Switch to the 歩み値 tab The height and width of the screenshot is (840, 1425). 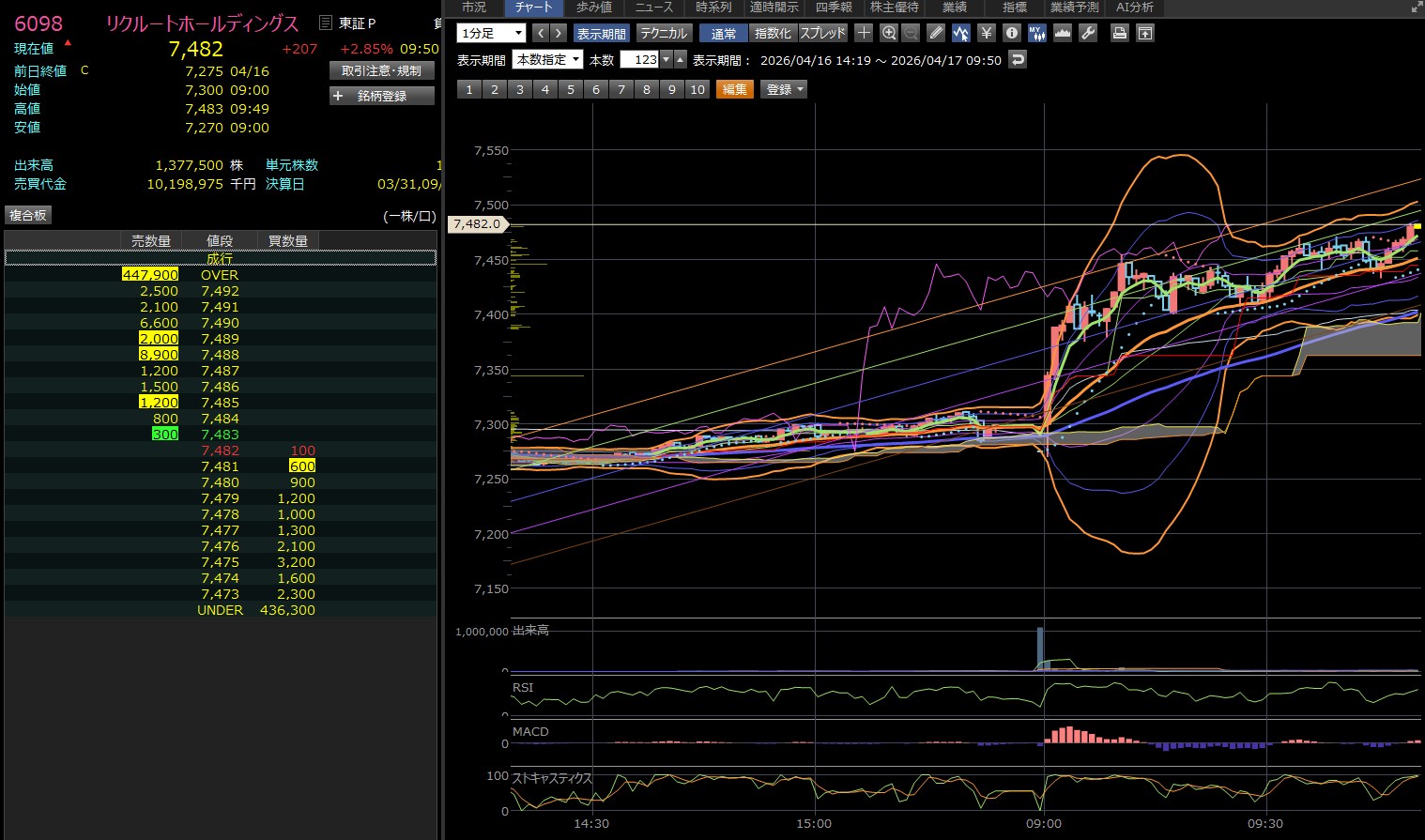pyautogui.click(x=593, y=8)
